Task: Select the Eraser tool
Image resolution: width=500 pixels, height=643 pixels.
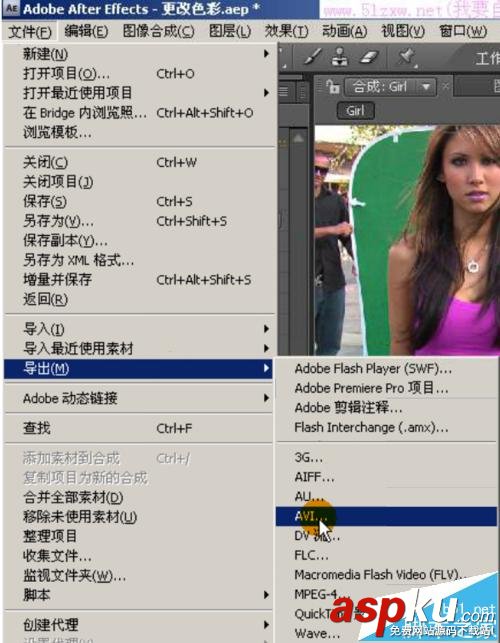Action: 369,57
